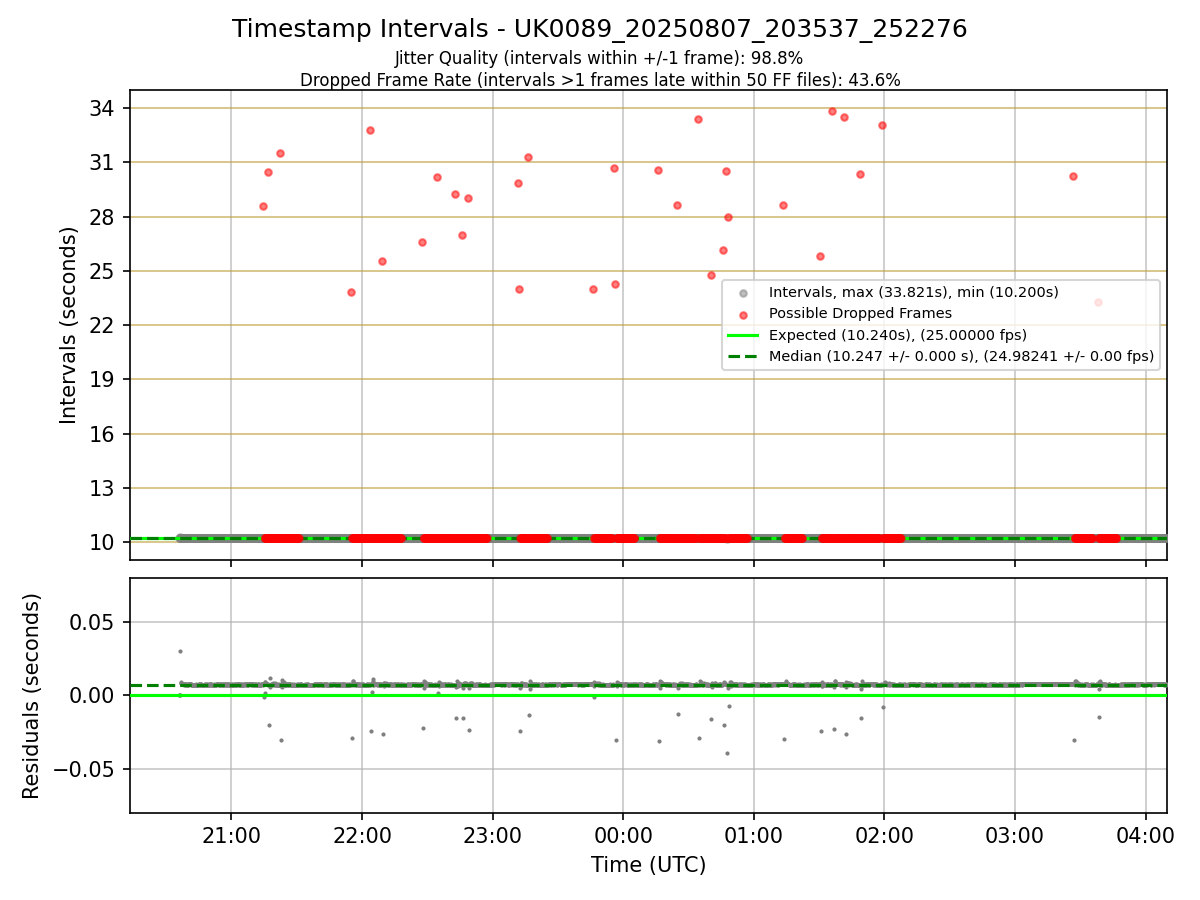Click legend entry 'Intervals, max (33.821s), min (10.200s)'
The height and width of the screenshot is (900, 1200).
pyautogui.click(x=913, y=292)
